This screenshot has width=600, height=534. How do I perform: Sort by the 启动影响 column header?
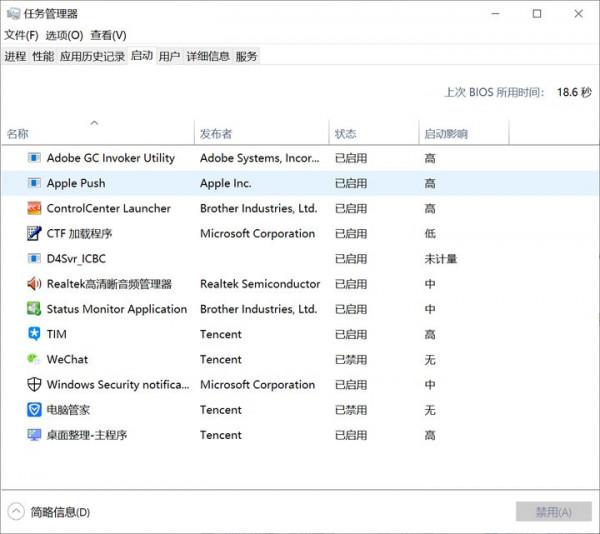(464, 132)
